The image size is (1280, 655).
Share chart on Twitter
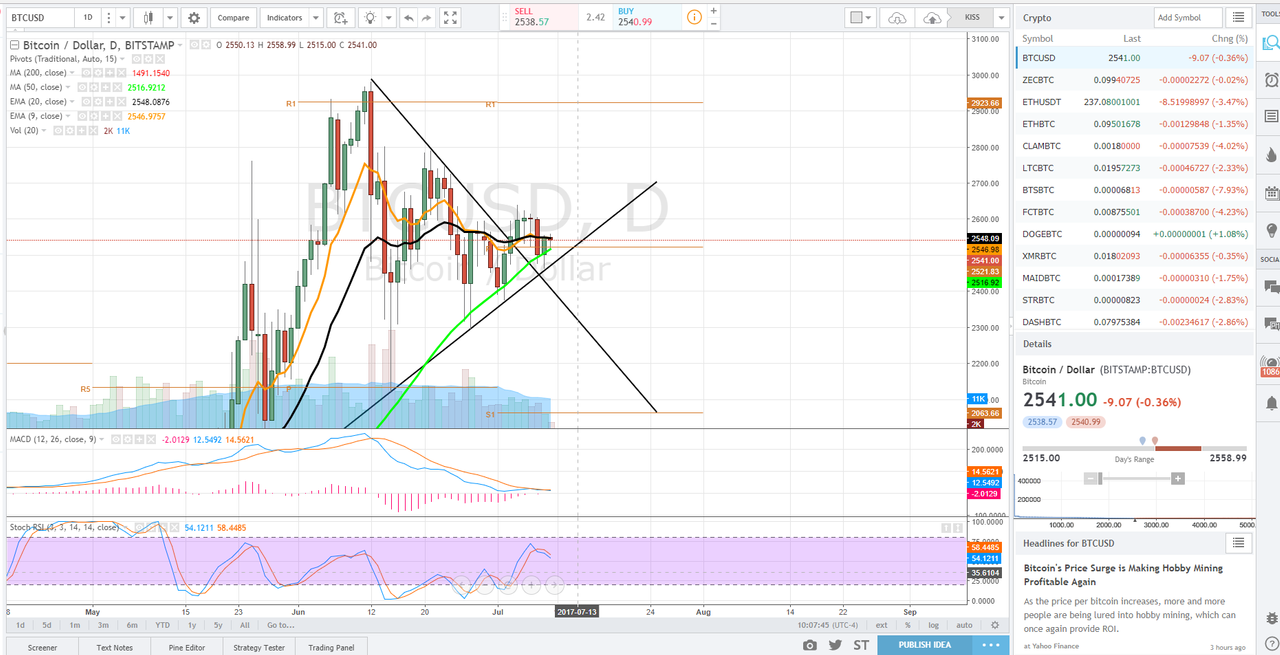coord(834,645)
